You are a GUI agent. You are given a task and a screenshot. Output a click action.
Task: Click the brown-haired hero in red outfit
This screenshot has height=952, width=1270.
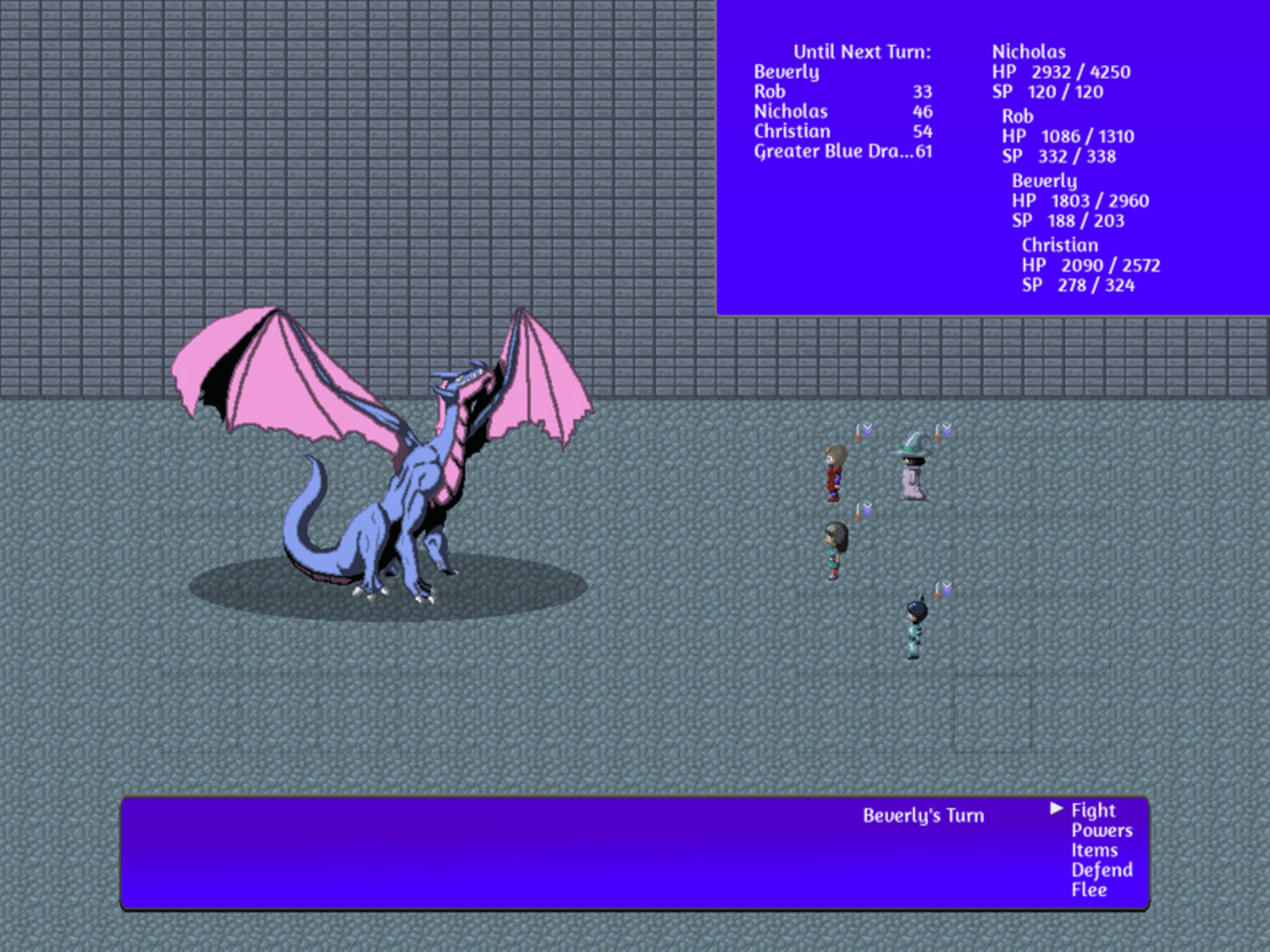(834, 473)
